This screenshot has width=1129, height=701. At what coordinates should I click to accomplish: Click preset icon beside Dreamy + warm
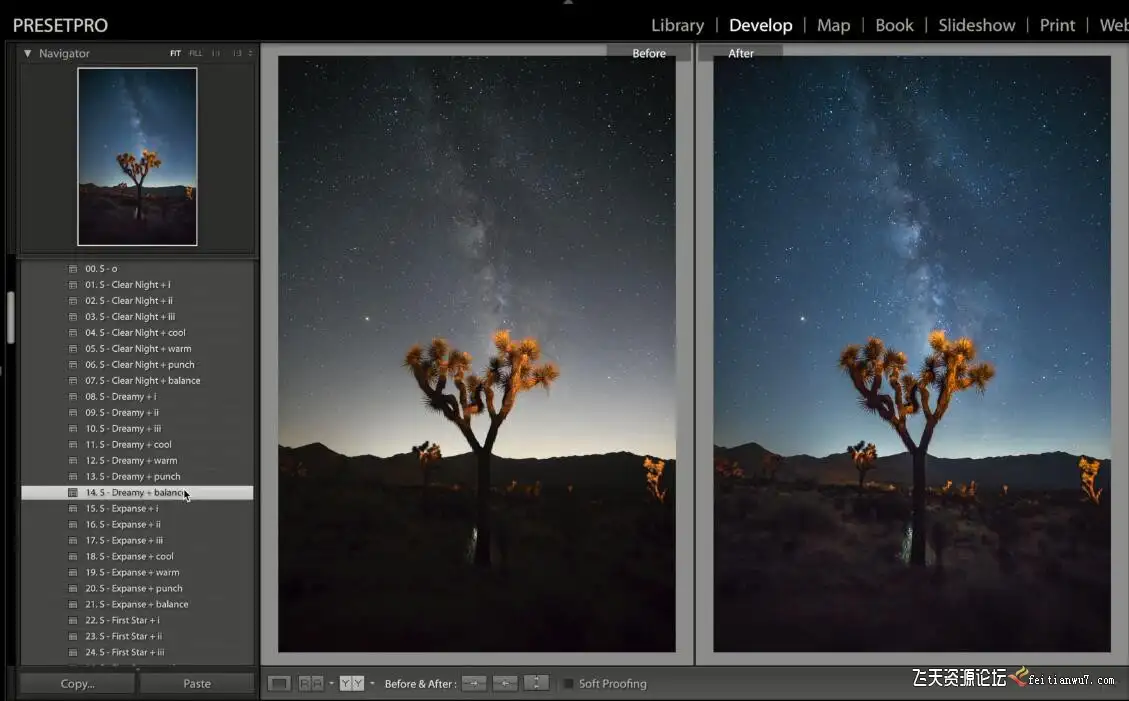point(73,461)
